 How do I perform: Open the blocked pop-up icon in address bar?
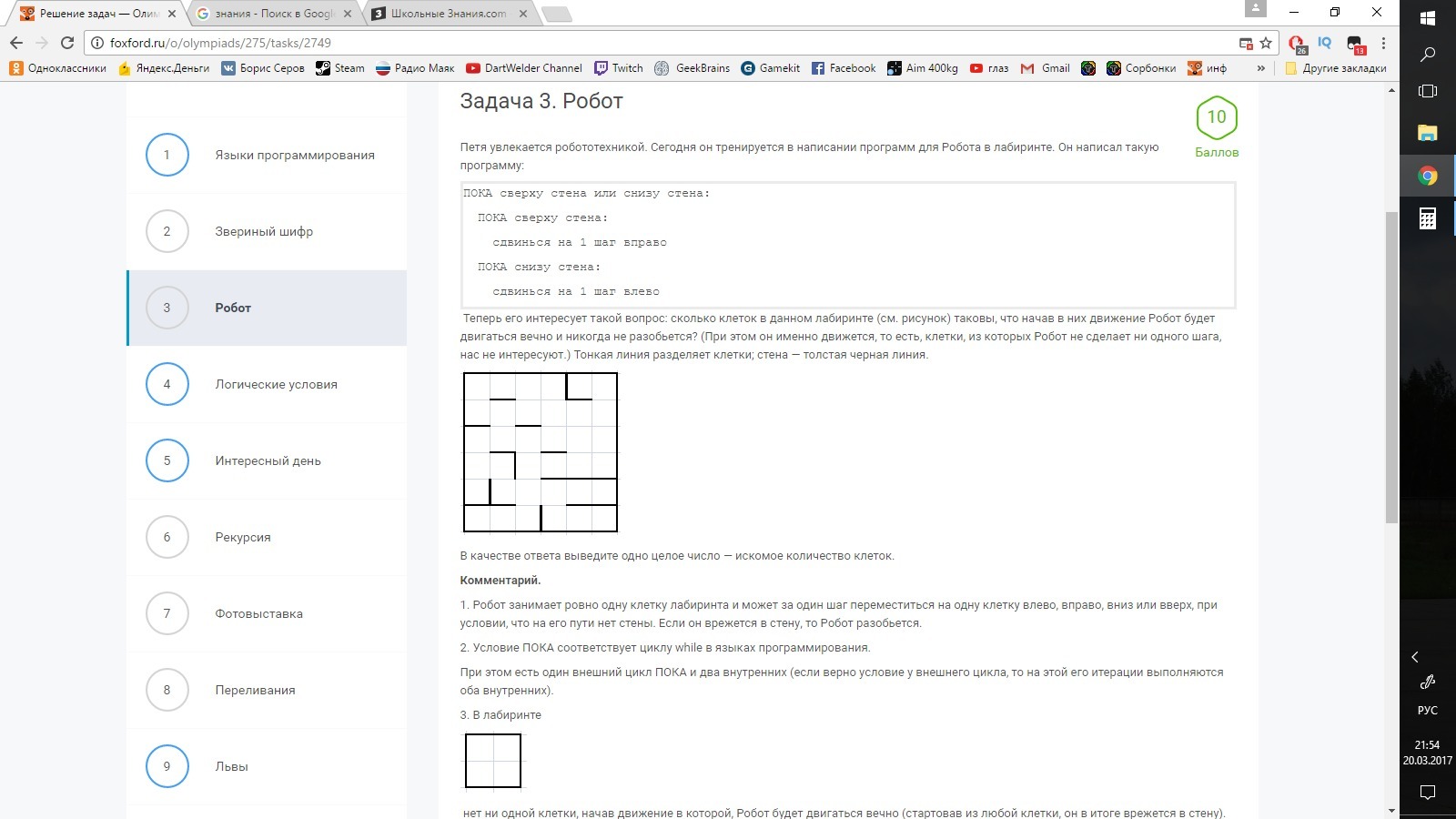click(x=1246, y=43)
